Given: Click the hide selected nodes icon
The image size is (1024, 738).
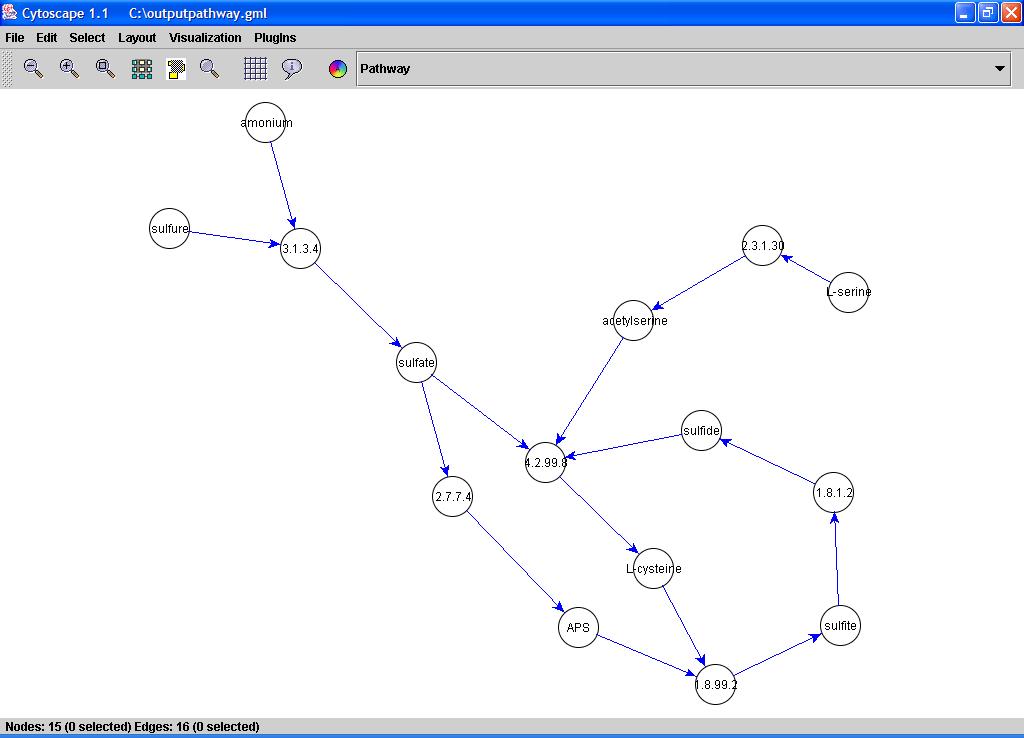Looking at the screenshot, I should pyautogui.click(x=177, y=68).
